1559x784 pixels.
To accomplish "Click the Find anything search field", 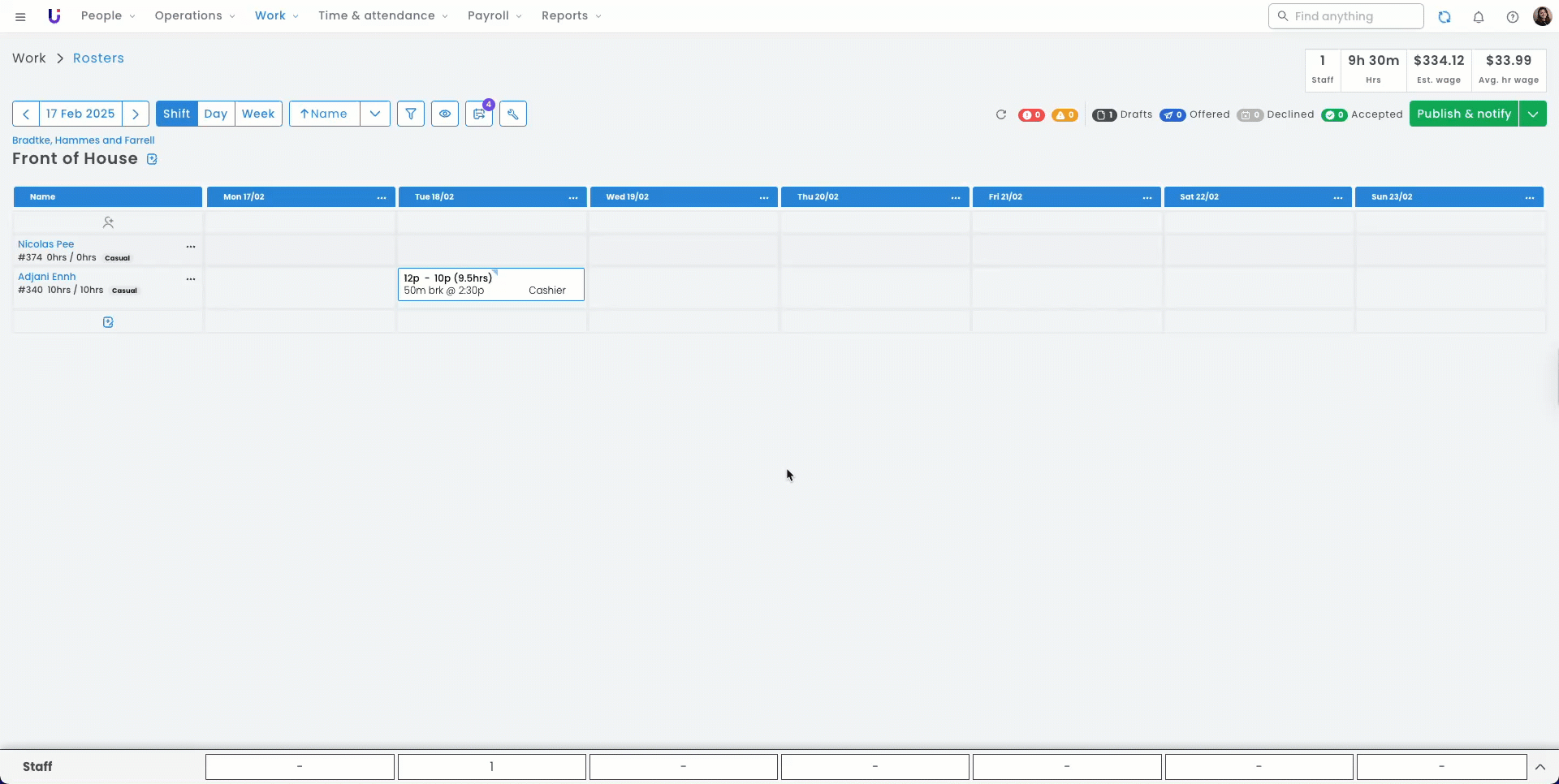I will tap(1346, 16).
